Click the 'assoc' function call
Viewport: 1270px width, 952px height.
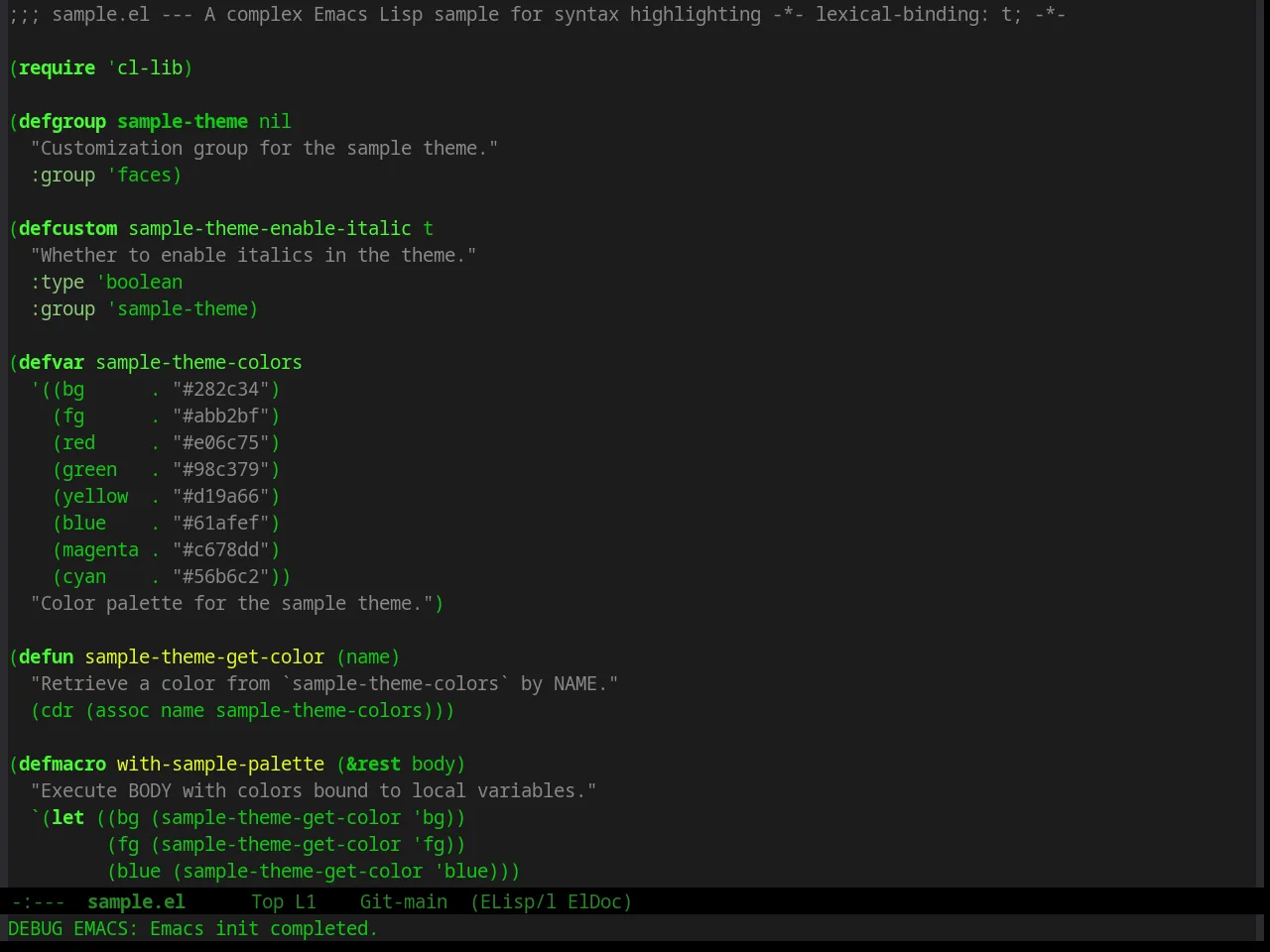(x=122, y=710)
